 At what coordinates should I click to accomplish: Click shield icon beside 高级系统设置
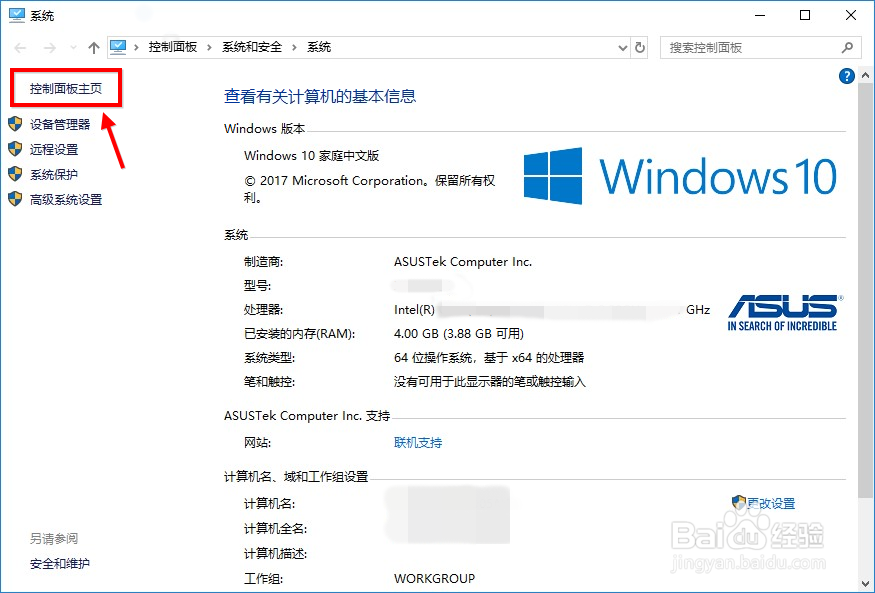15,199
